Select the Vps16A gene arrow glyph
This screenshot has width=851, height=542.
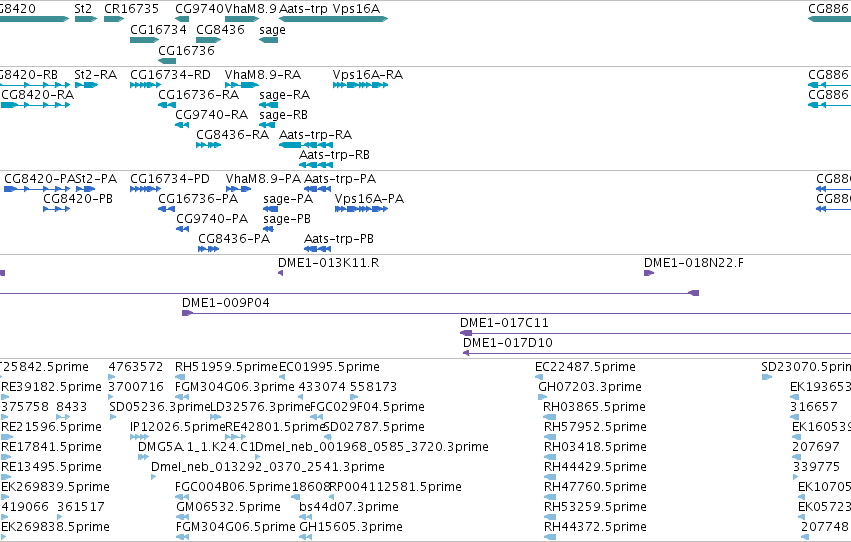(360, 19)
